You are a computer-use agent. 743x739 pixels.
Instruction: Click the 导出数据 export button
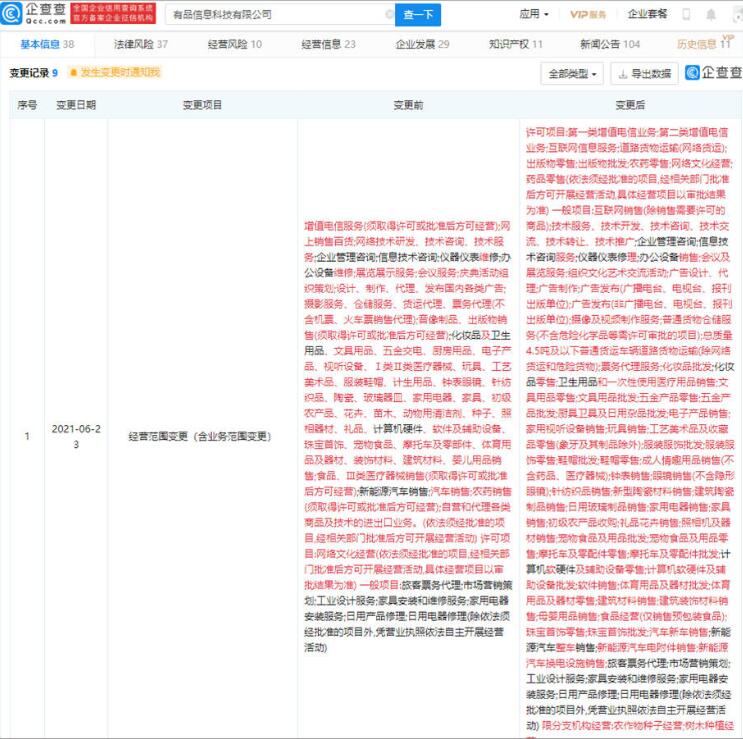tap(644, 74)
